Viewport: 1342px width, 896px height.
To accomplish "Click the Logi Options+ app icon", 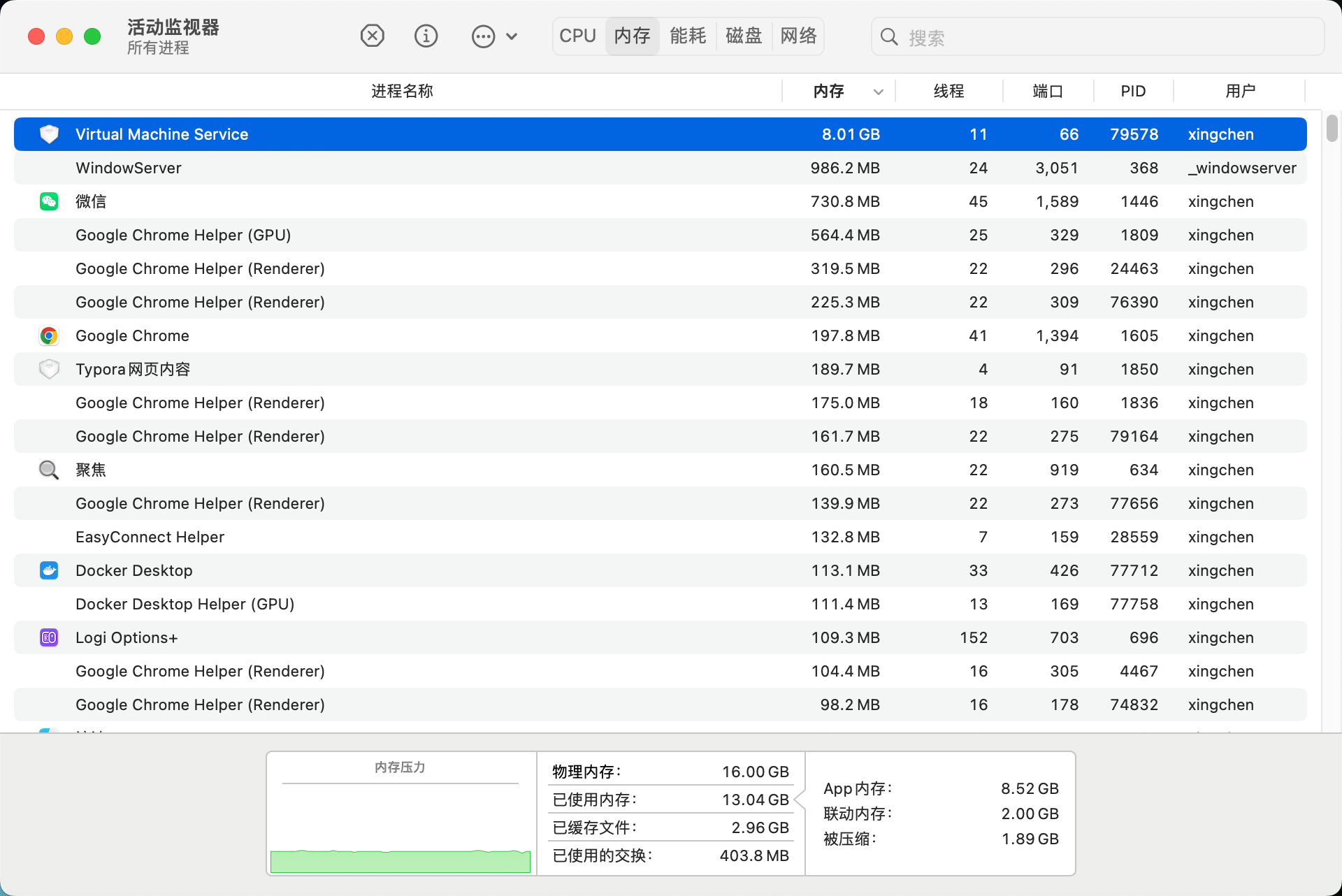I will (48, 637).
